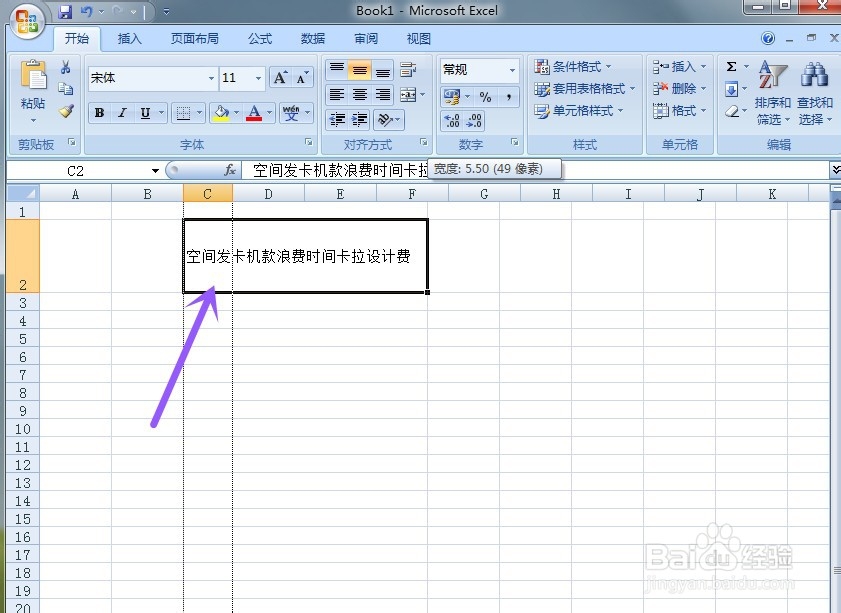Apply italic formatting
Viewport: 841px width, 613px height.
pos(121,112)
